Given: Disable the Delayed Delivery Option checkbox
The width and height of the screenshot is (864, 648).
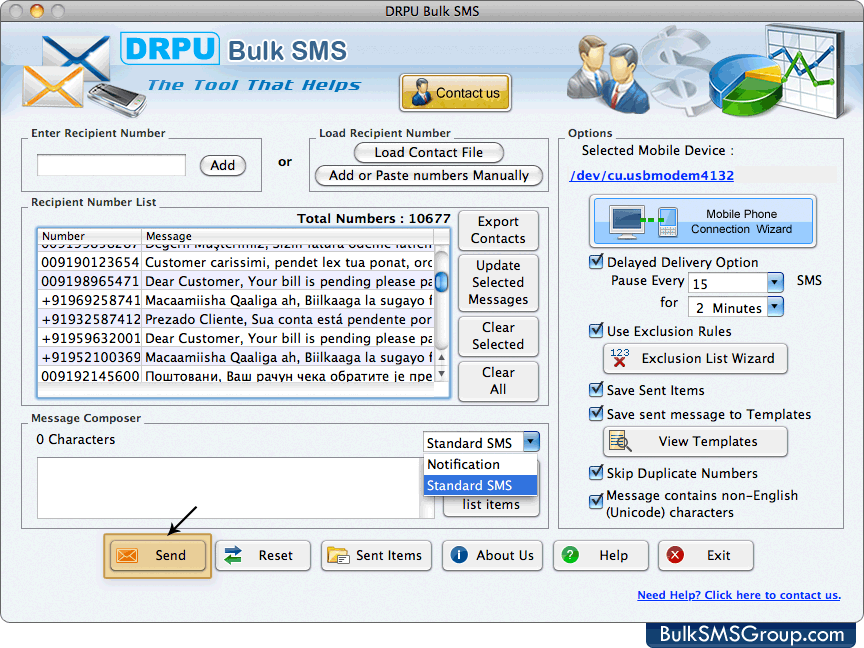Looking at the screenshot, I should click(594, 261).
